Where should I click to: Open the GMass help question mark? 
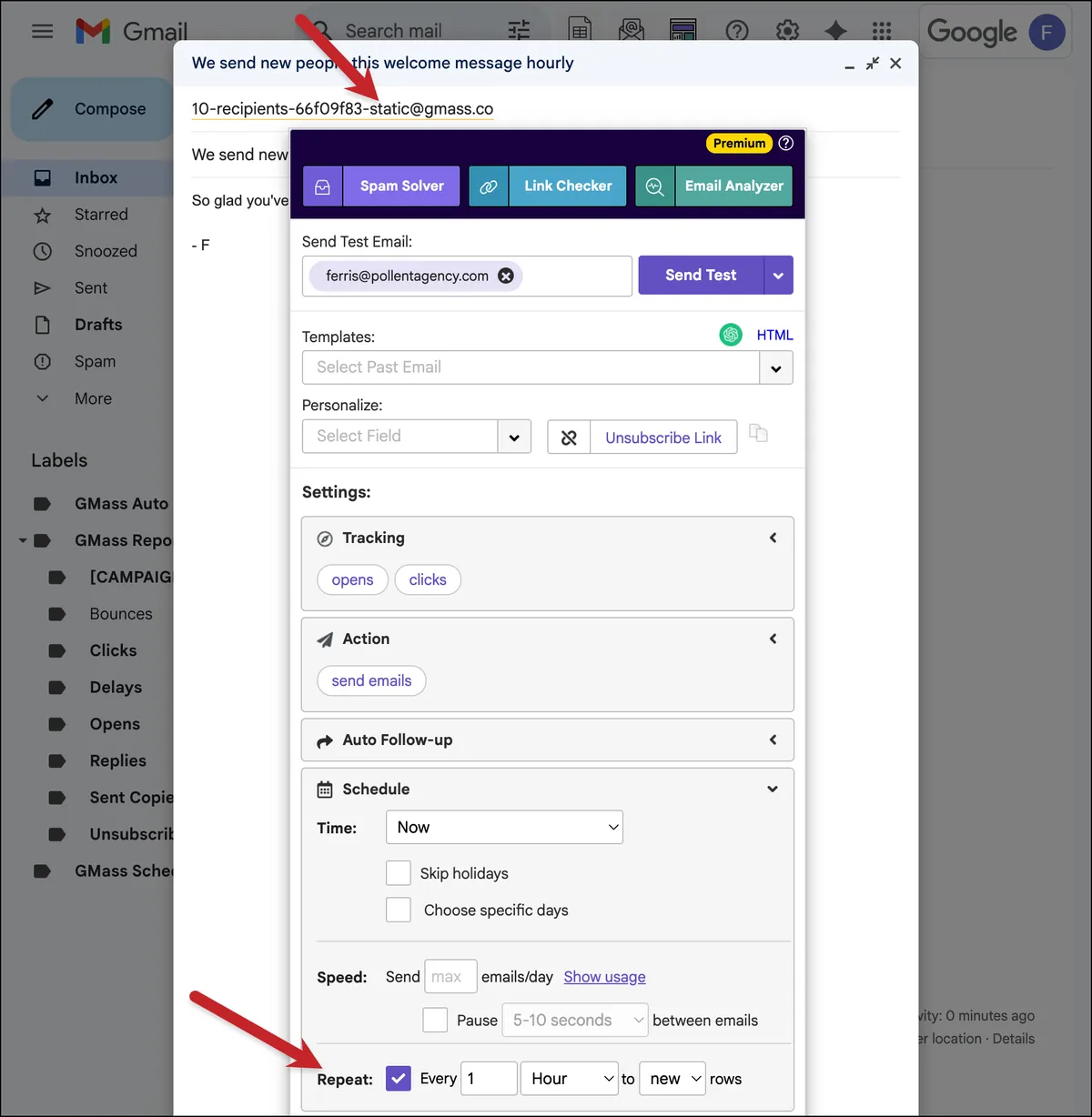pyautogui.click(x=786, y=143)
